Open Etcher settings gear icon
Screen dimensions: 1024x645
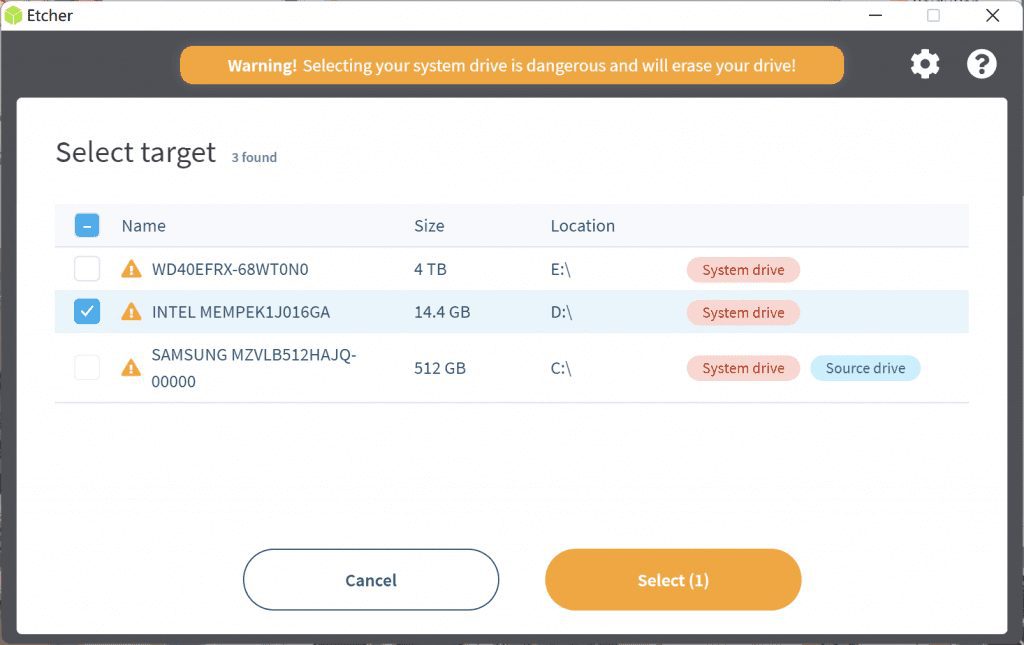click(925, 65)
